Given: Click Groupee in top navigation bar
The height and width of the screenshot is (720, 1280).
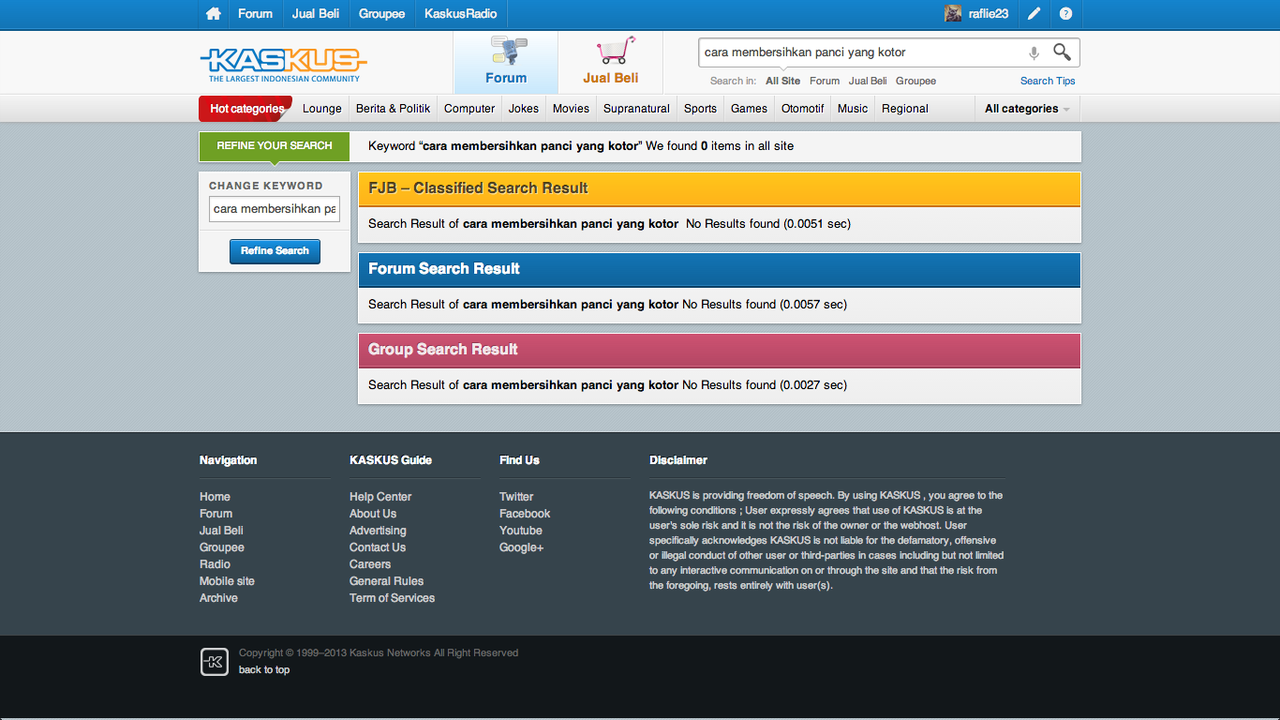Looking at the screenshot, I should tap(382, 14).
